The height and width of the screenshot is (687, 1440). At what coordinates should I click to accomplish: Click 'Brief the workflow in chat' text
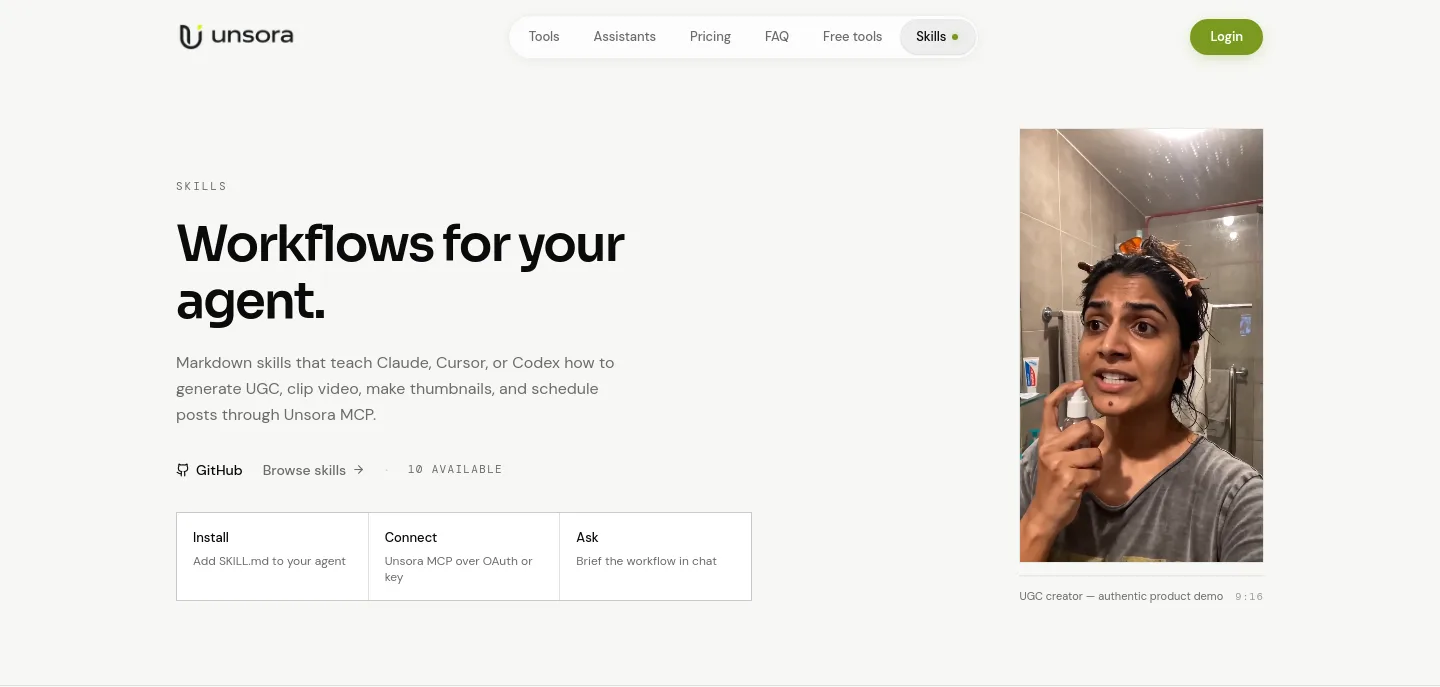tap(646, 561)
